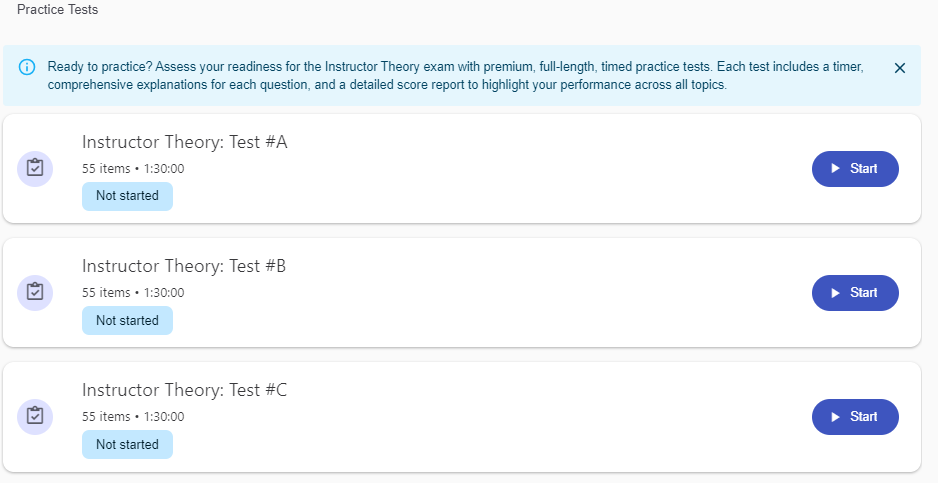This screenshot has height=483, width=938.
Task: Click the 55 items count under Test #A
Action: pos(106,169)
